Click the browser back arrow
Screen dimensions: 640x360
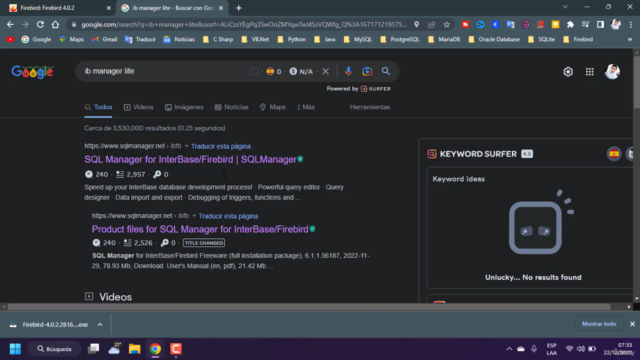[10, 24]
